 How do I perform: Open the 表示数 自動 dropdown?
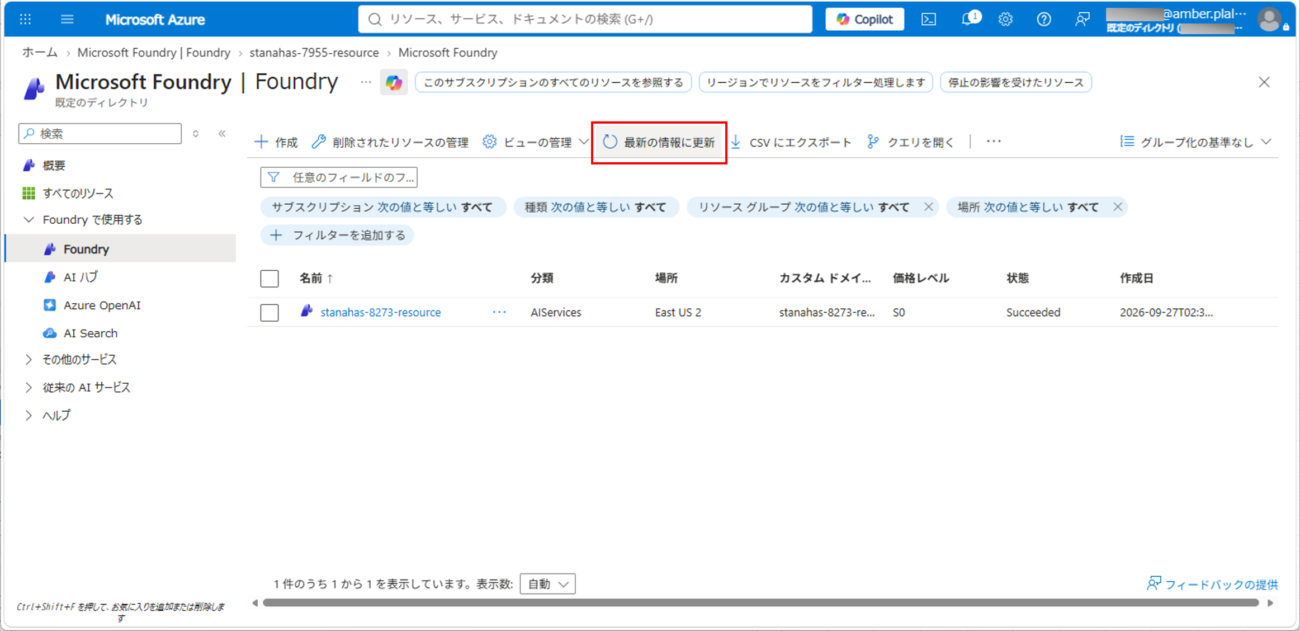tap(548, 584)
